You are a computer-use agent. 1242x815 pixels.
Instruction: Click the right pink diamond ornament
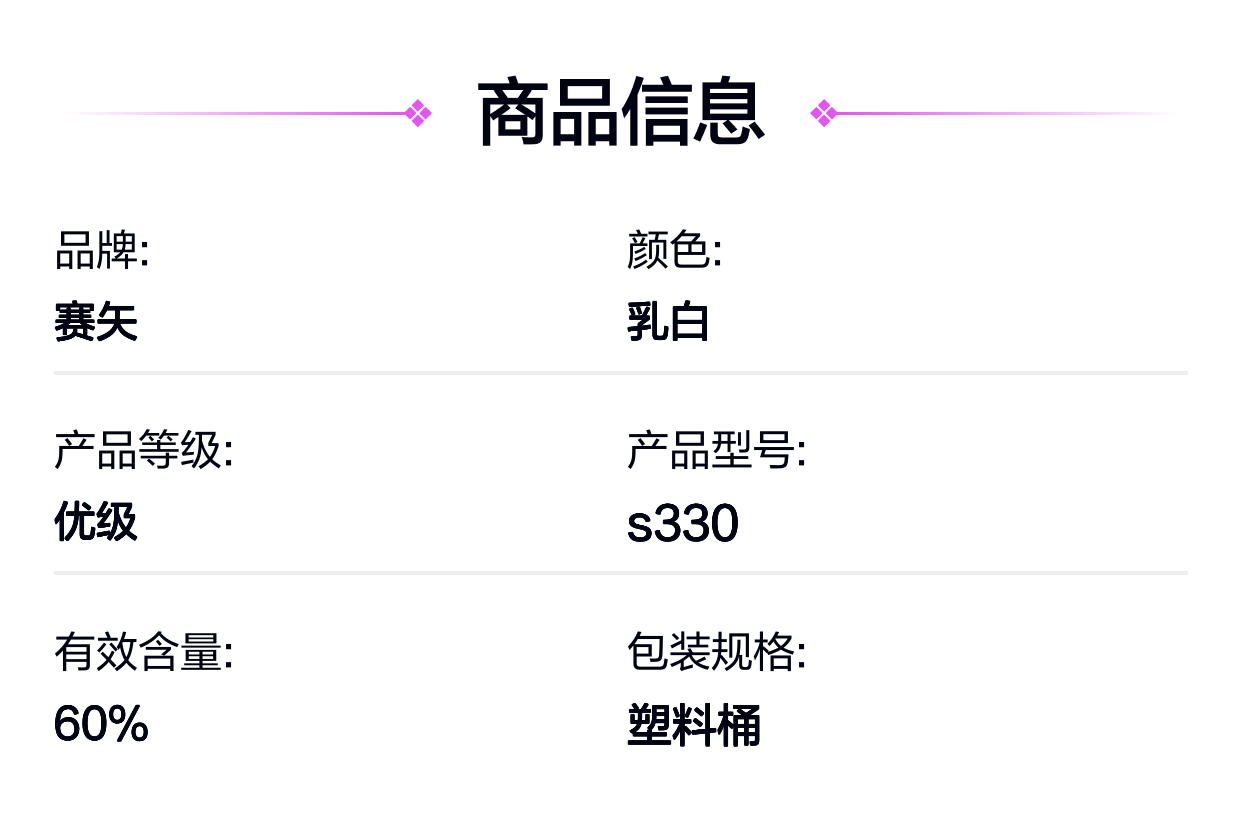click(x=824, y=113)
